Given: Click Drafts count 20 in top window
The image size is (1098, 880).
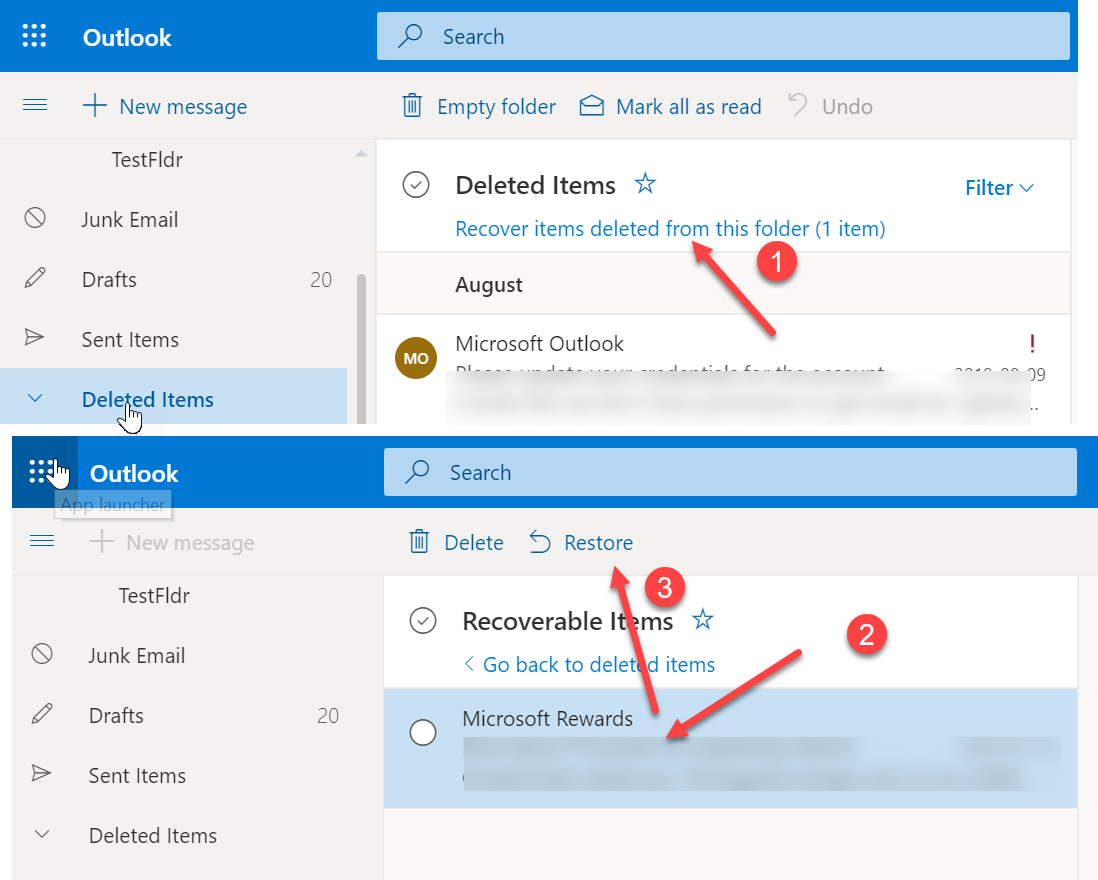Looking at the screenshot, I should tap(321, 279).
